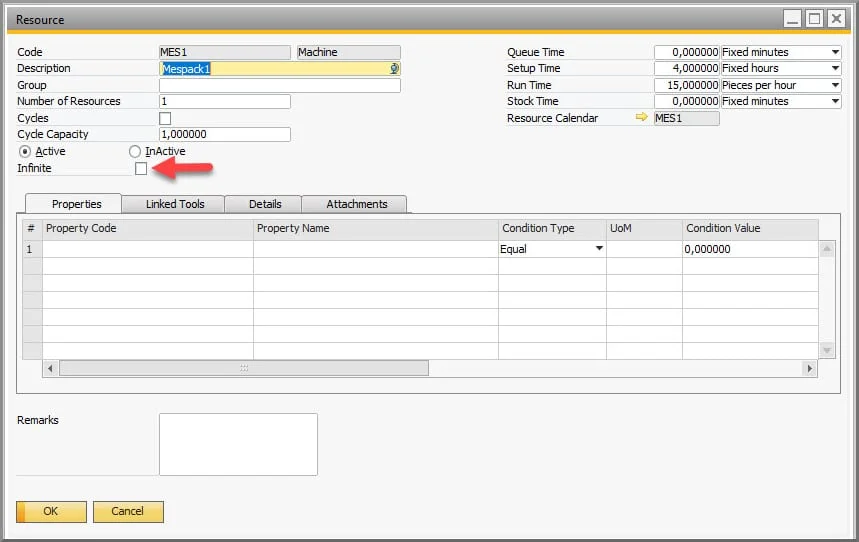The image size is (859, 542).
Task: Click the Code field with MES1
Action: pos(225,52)
